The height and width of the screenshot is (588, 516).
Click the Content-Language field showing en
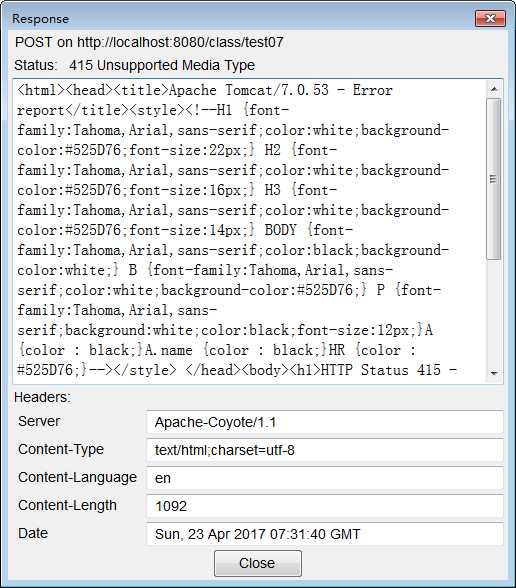(x=325, y=478)
